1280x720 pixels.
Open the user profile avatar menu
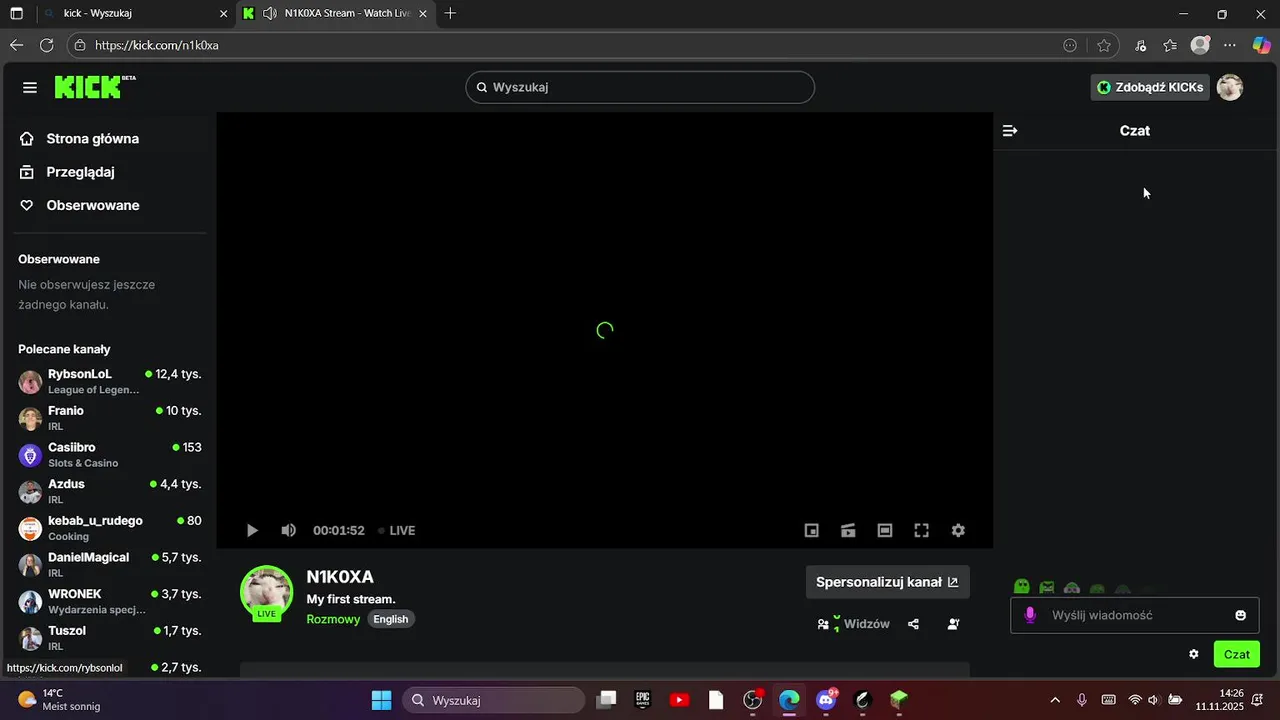[x=1230, y=87]
